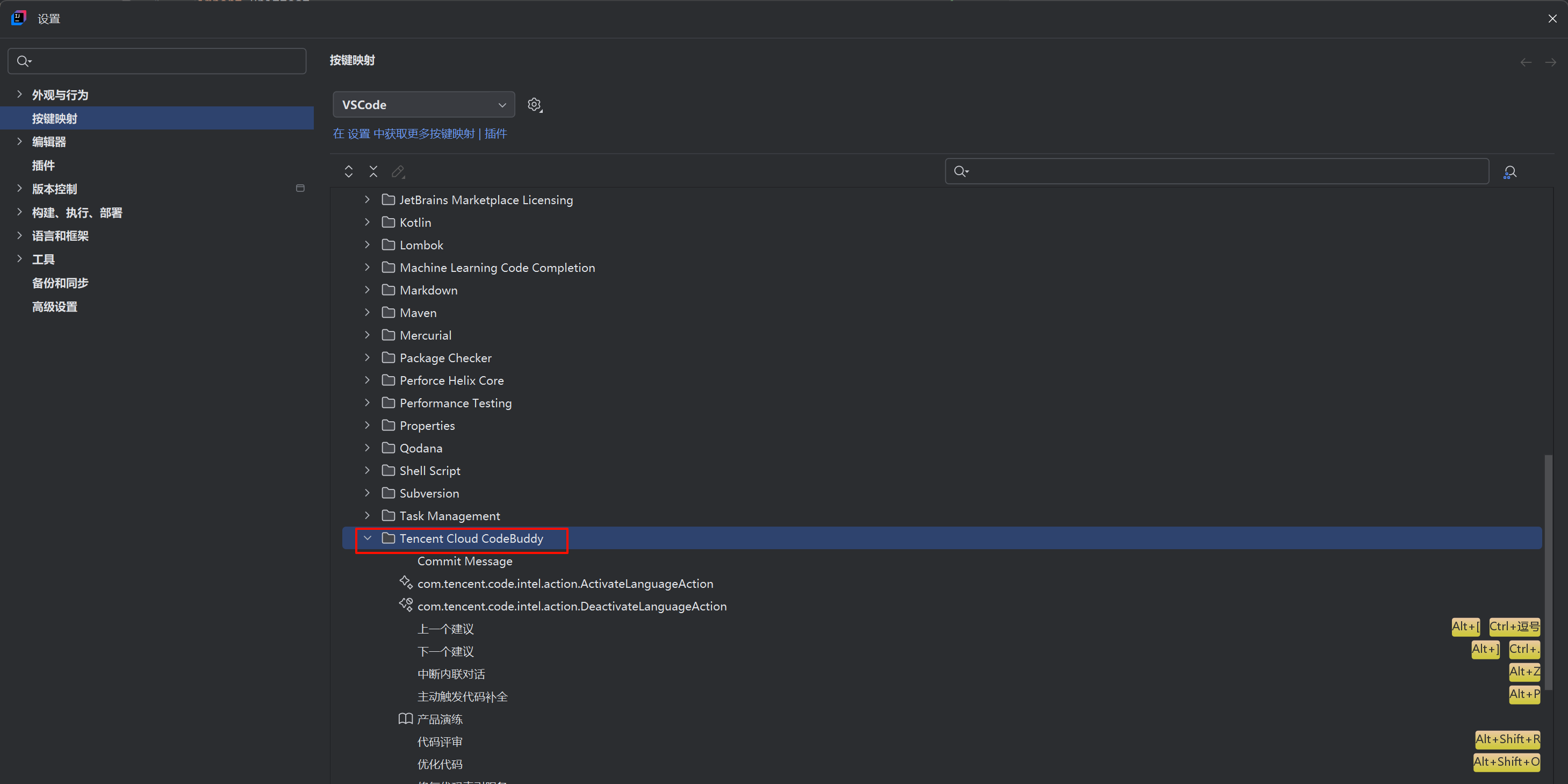Expand the Qodana keymap group

(367, 448)
